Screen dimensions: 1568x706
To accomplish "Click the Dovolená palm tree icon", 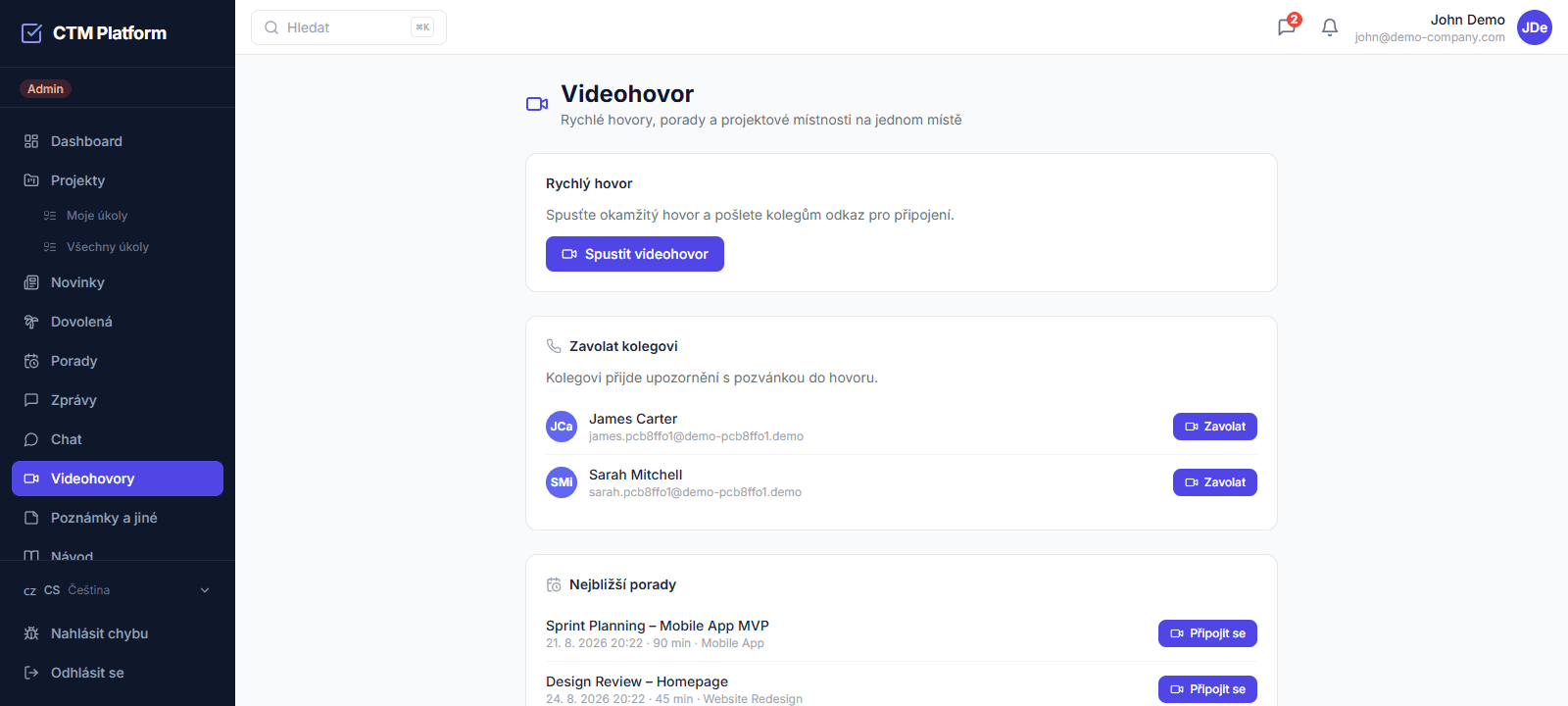I will pos(31,322).
